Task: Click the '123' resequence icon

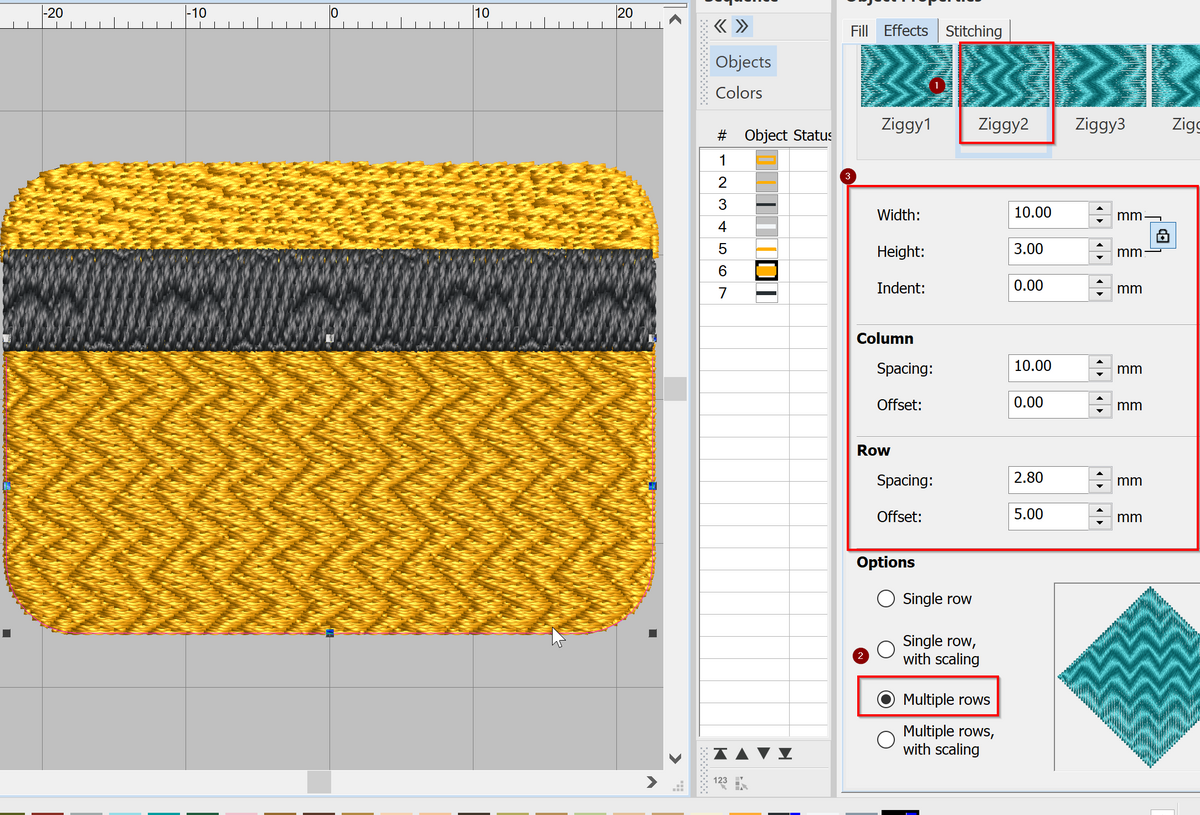Action: (720, 785)
